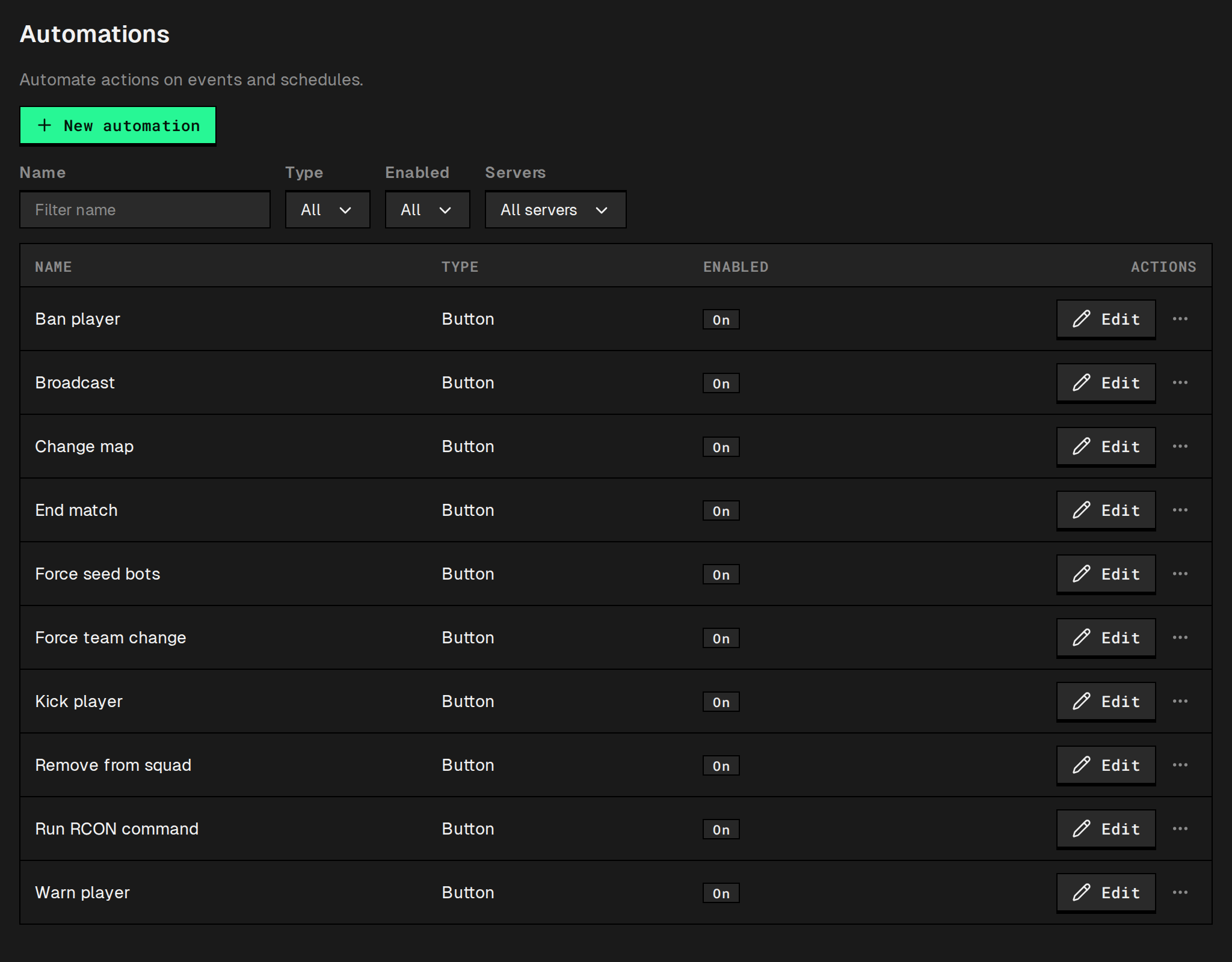Edit the Warn player automation
Viewport: 1232px width, 962px height.
click(x=1106, y=893)
